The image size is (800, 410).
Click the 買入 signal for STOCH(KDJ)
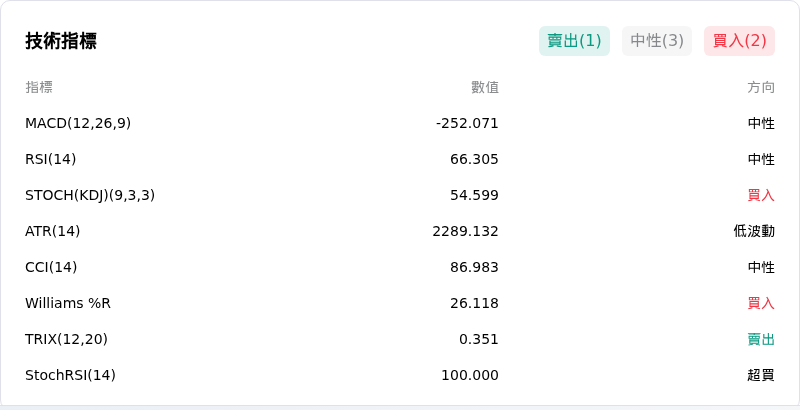point(761,195)
